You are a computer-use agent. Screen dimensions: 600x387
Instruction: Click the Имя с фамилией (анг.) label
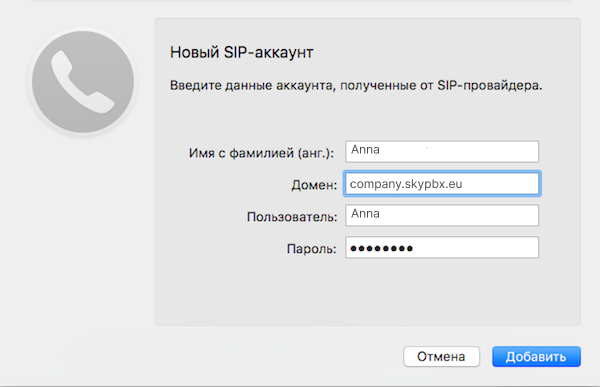[x=261, y=153]
